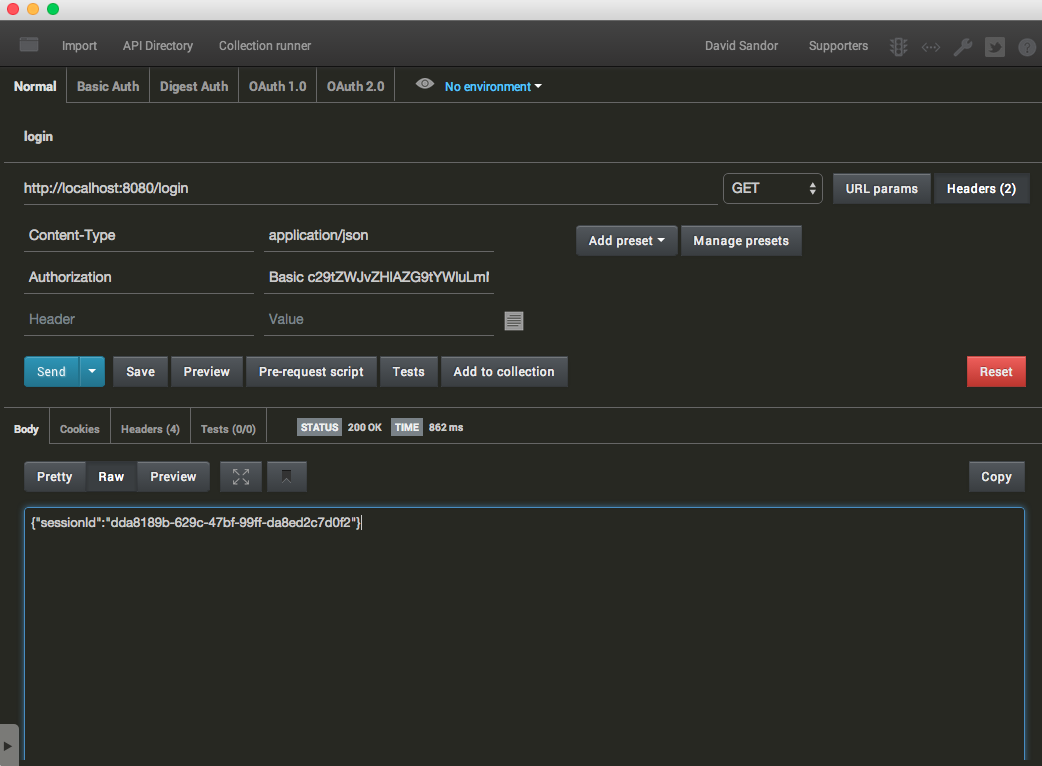Open the Collection runner
The width and height of the screenshot is (1042, 766).
[264, 45]
